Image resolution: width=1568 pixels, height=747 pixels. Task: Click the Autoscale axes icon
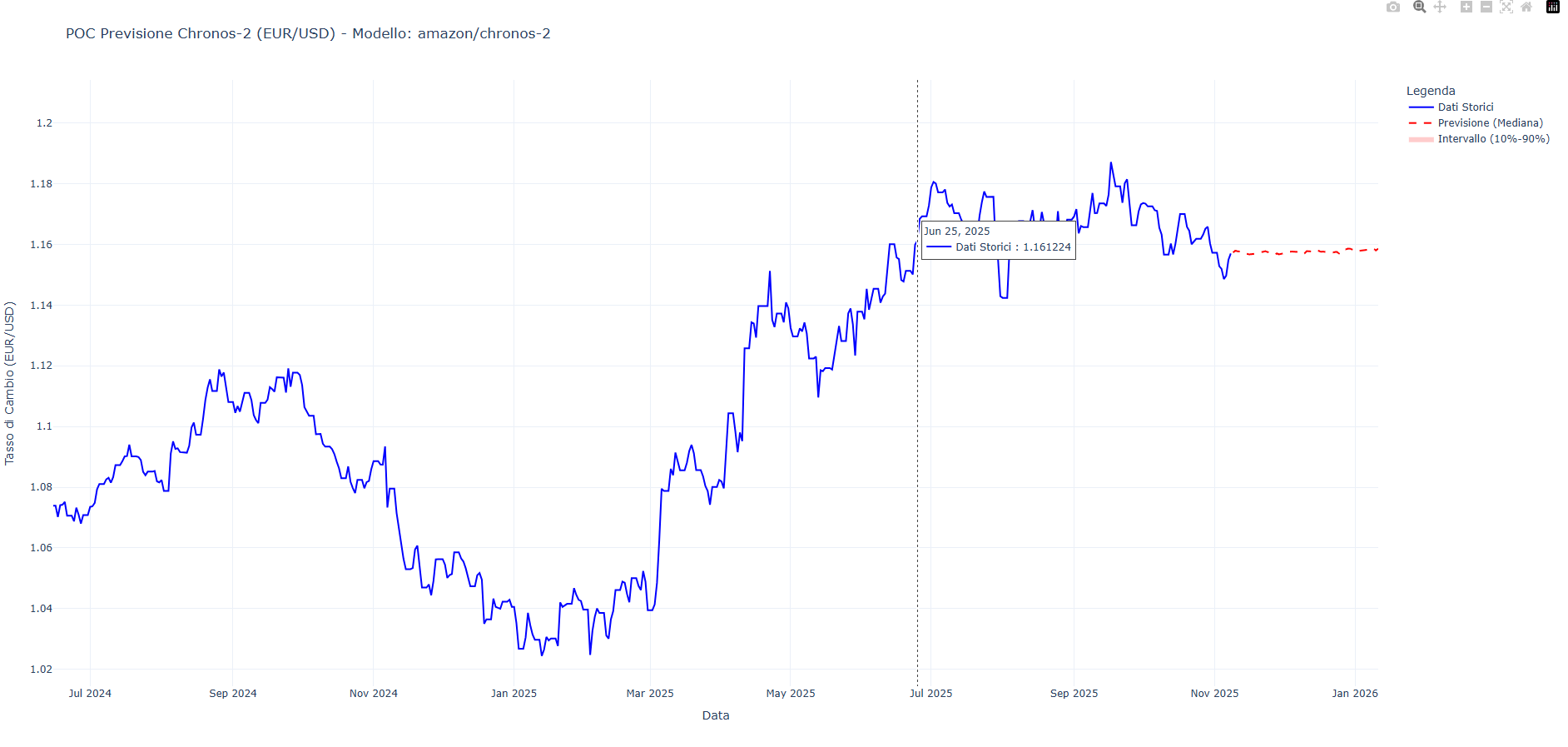click(x=1506, y=7)
